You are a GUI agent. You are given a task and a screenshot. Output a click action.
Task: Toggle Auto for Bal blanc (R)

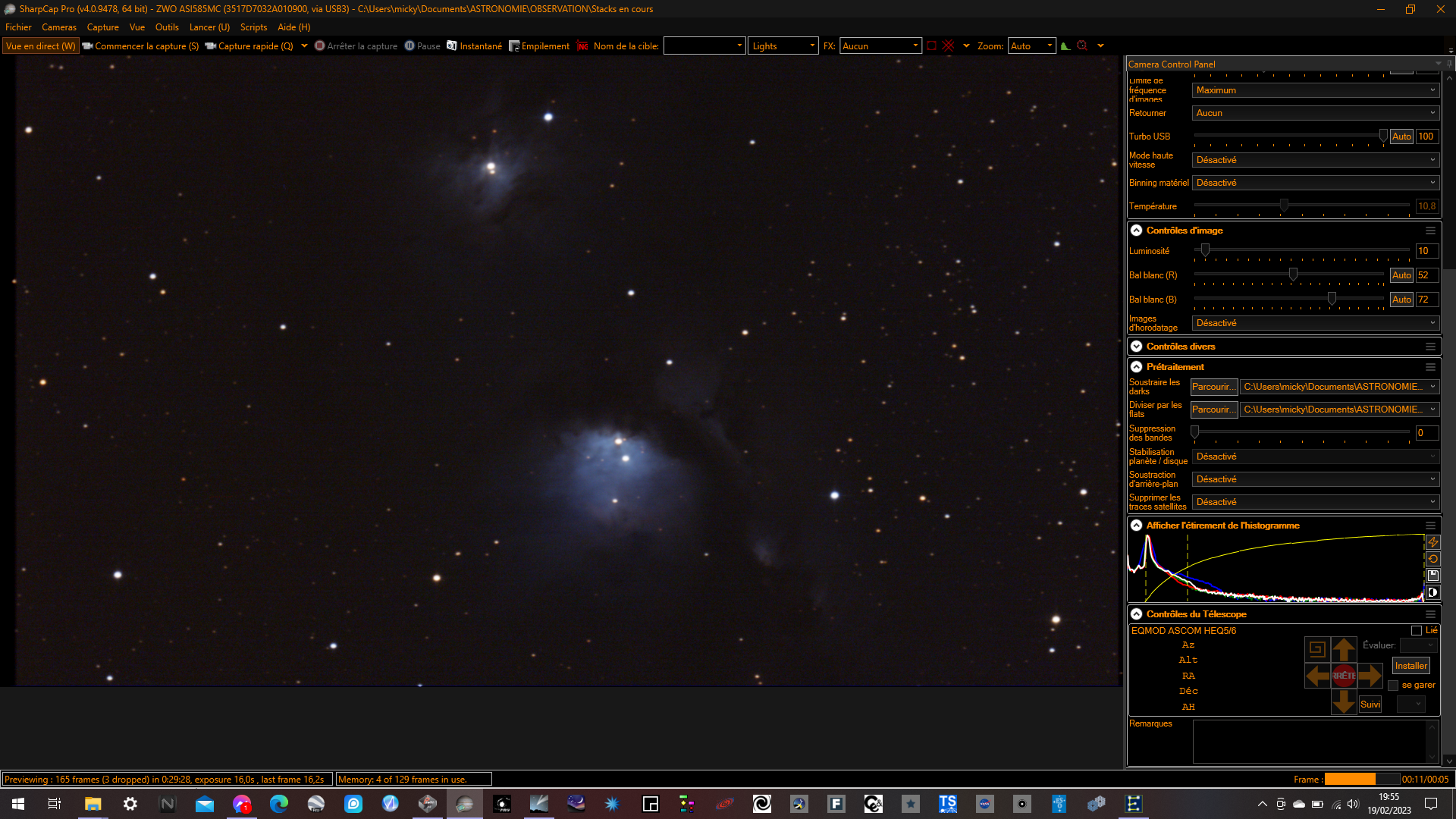1401,275
